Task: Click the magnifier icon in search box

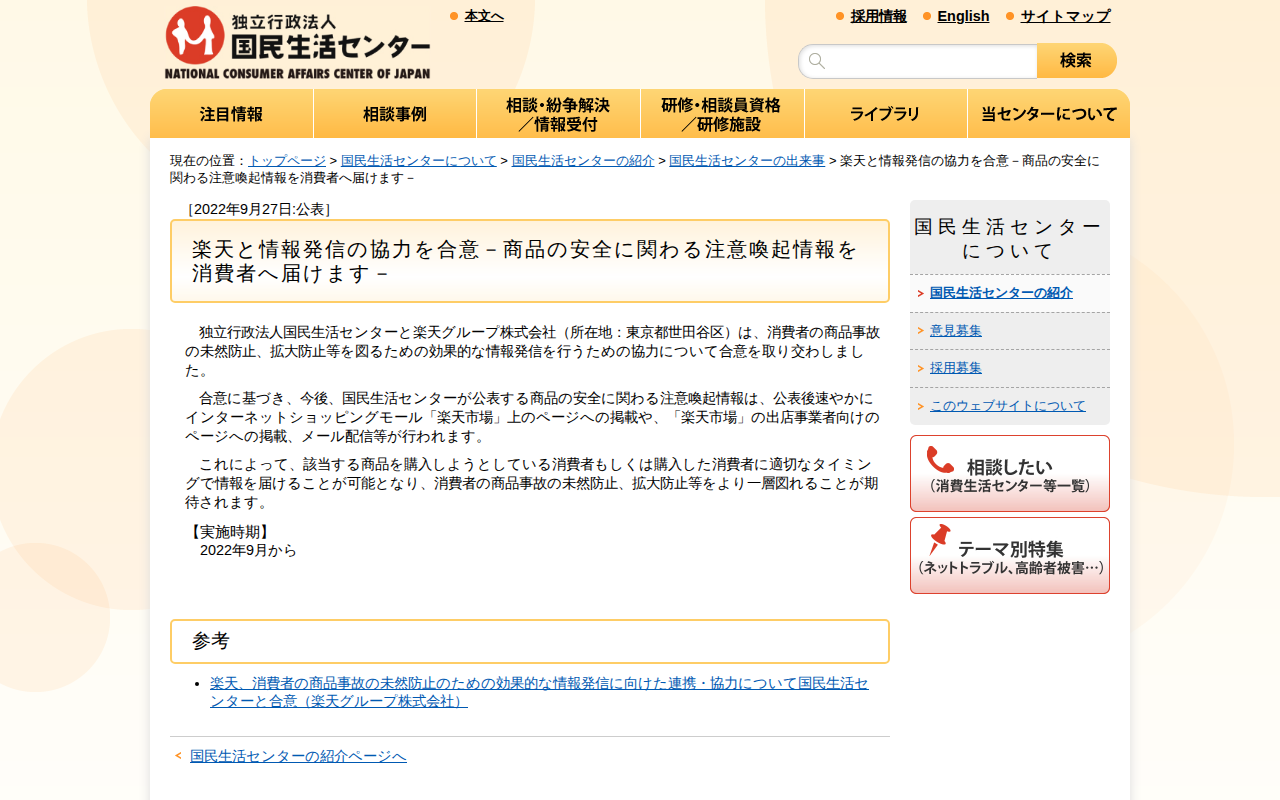Action: tap(817, 61)
